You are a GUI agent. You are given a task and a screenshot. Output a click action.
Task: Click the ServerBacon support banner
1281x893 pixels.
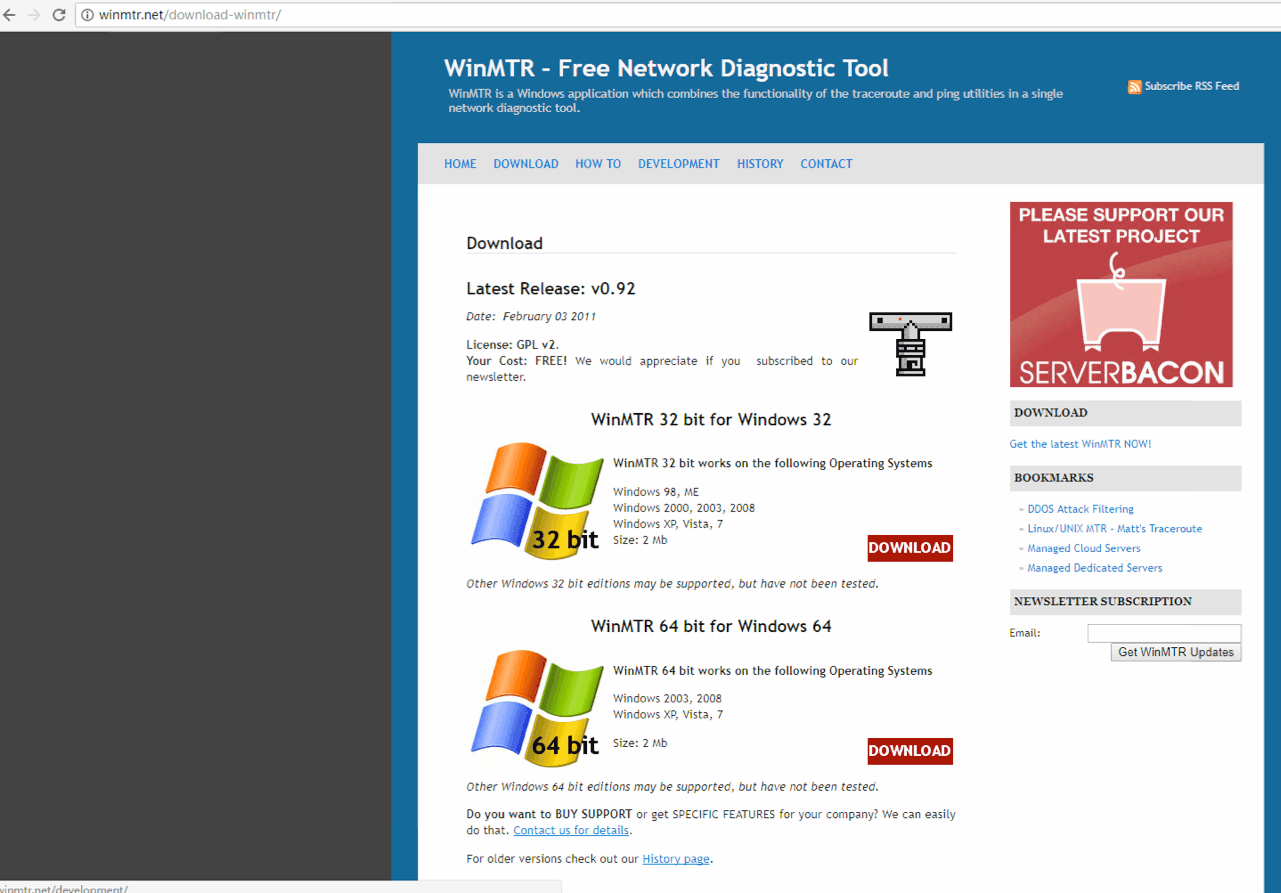click(1121, 294)
